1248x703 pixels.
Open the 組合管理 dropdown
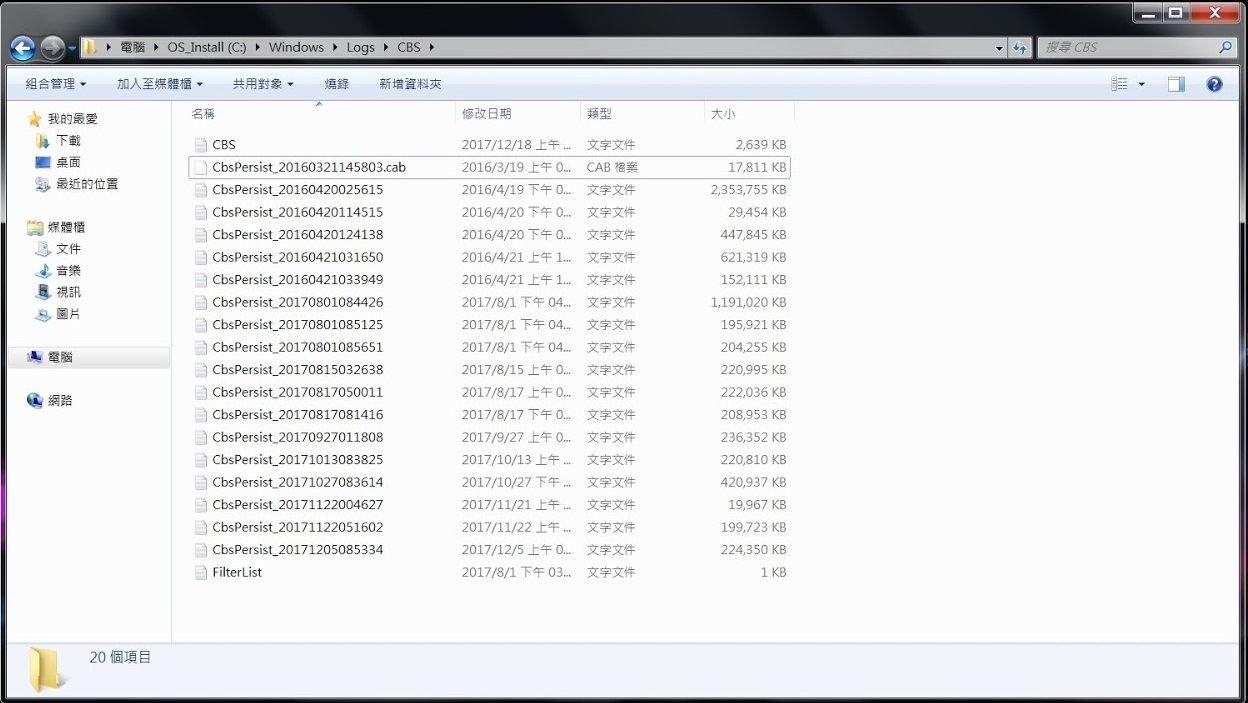(53, 83)
